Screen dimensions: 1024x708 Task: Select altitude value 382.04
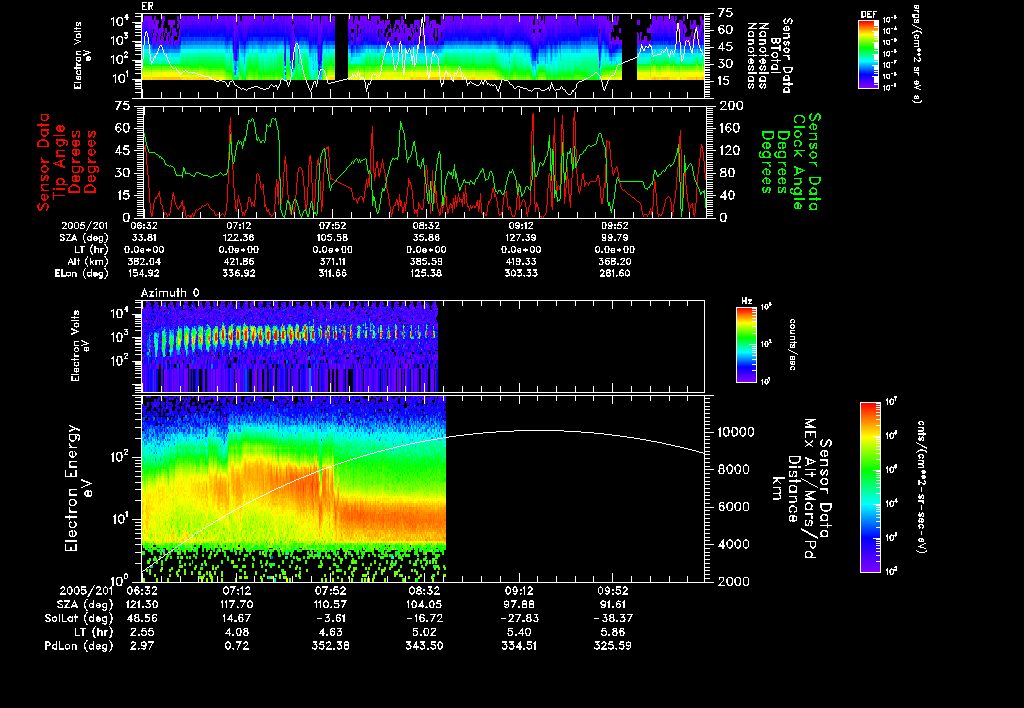144,261
